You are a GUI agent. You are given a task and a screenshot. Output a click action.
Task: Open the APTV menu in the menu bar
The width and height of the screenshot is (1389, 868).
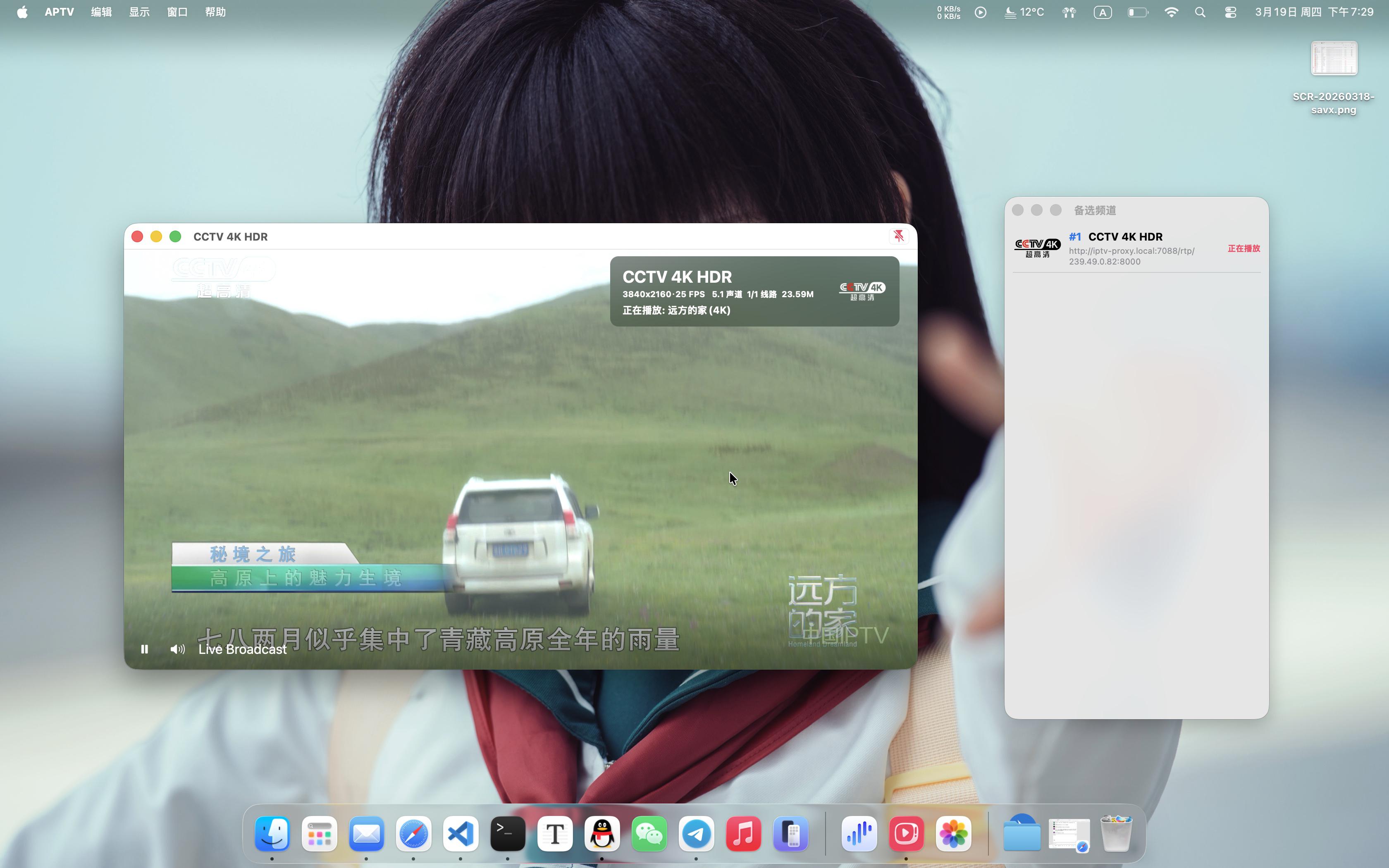click(59, 12)
